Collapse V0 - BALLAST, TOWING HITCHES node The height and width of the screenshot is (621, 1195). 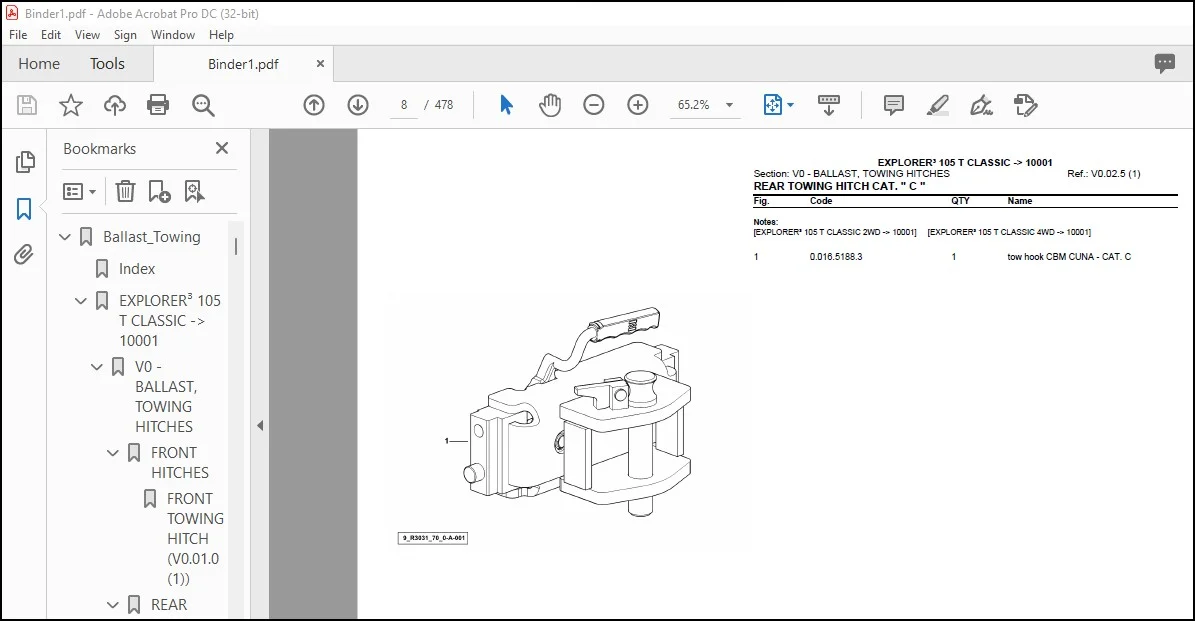pos(97,367)
